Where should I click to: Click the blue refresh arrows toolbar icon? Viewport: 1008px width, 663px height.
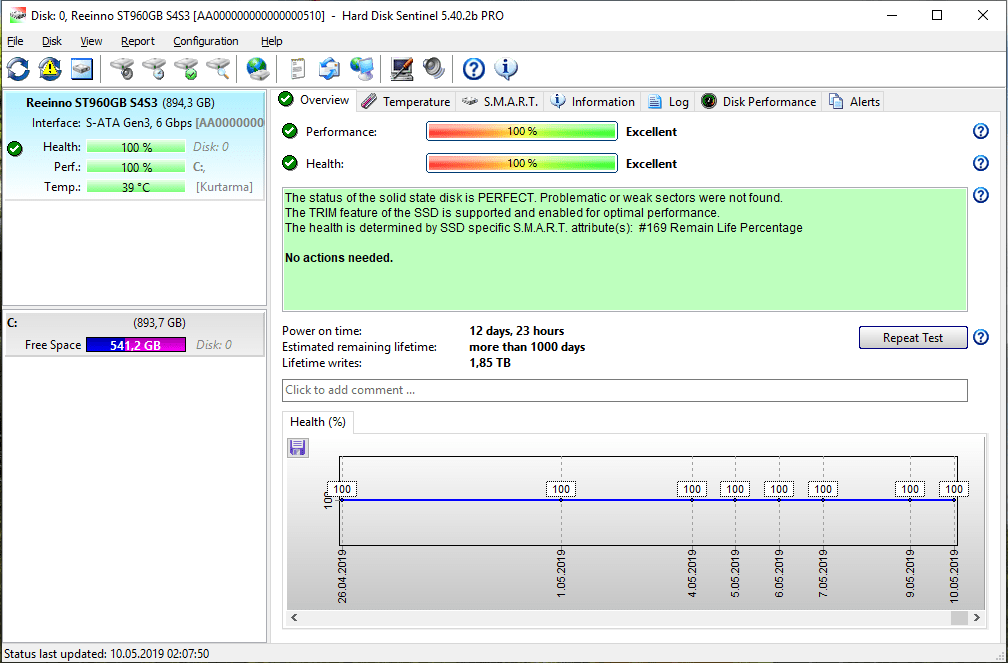click(18, 68)
